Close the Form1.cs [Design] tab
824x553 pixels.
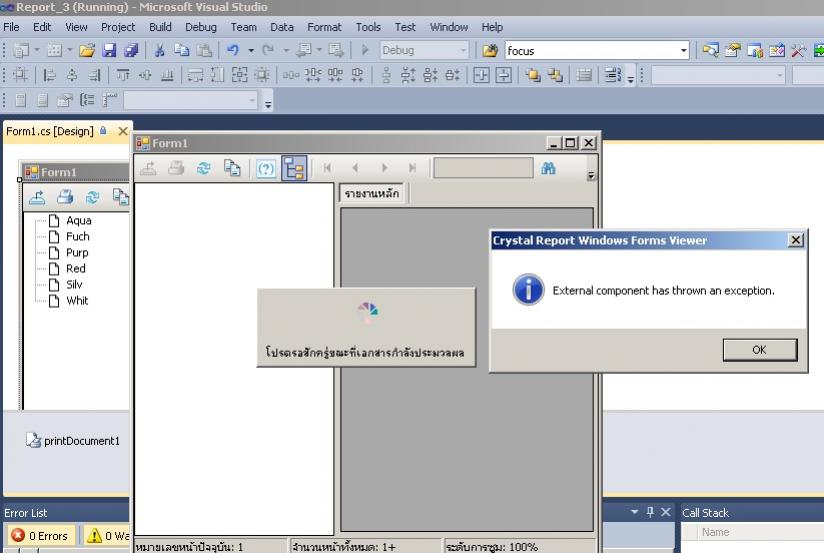click(123, 131)
